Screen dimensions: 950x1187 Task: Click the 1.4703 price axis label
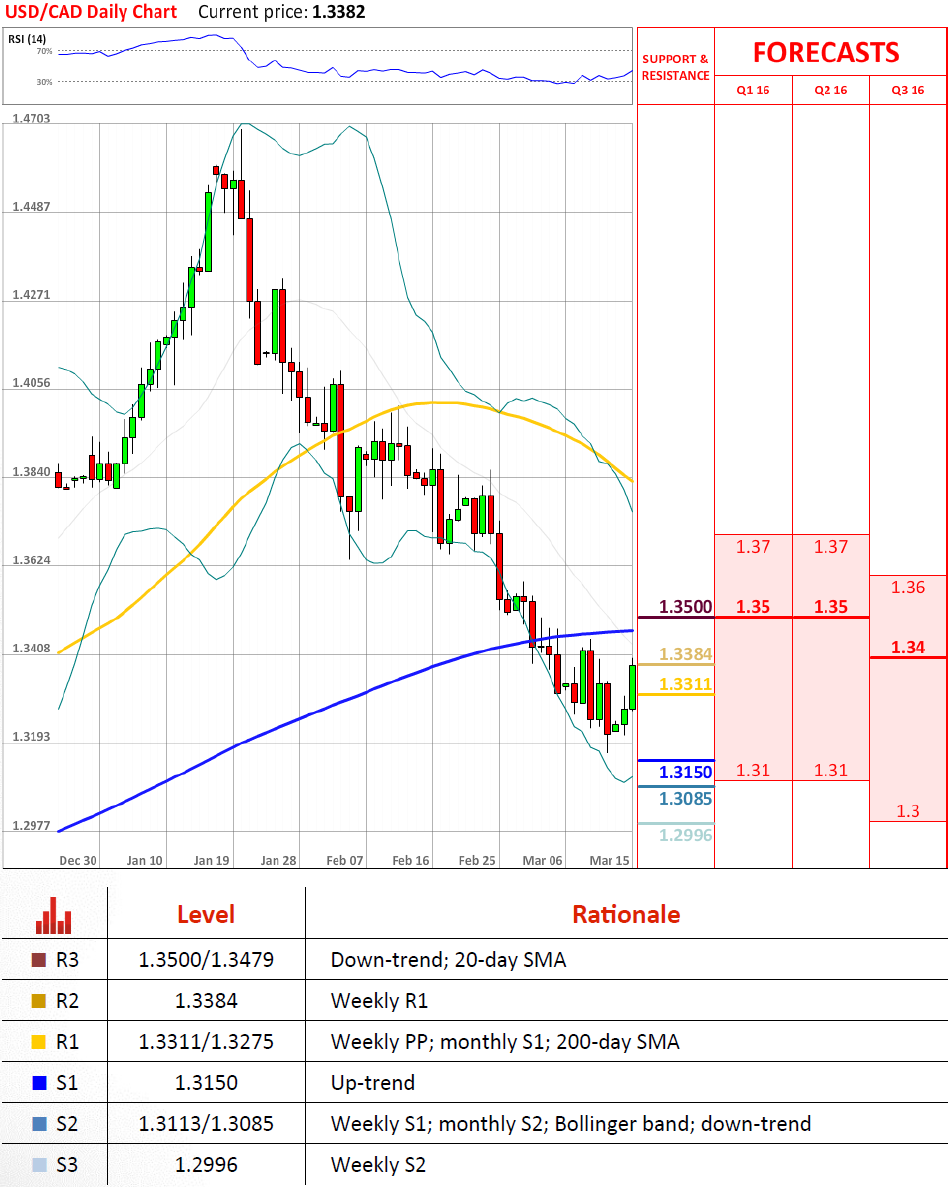click(x=31, y=119)
